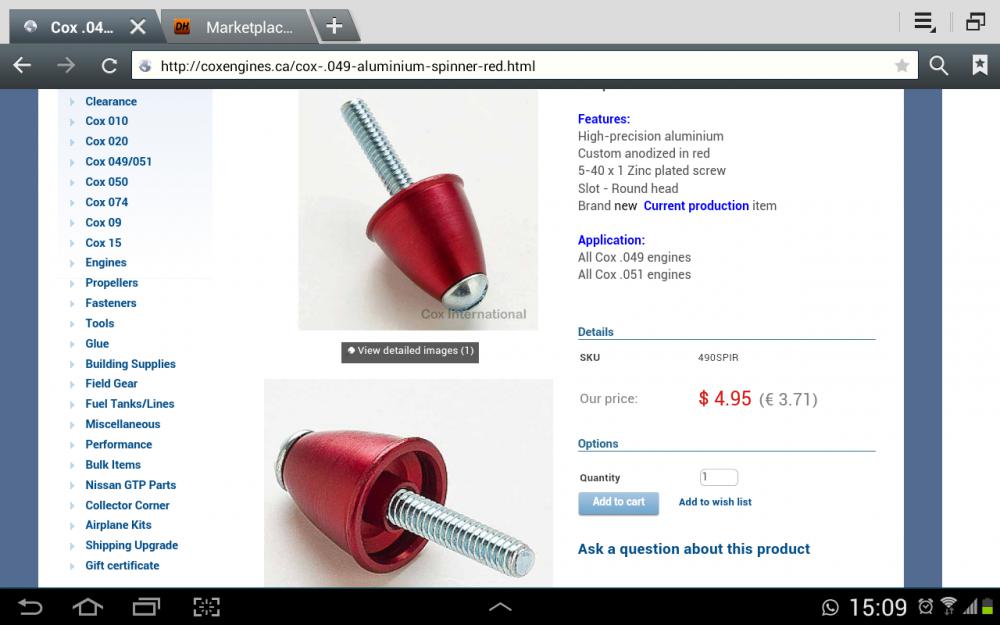
Task: Open the browser search magnifier icon
Action: click(x=938, y=65)
